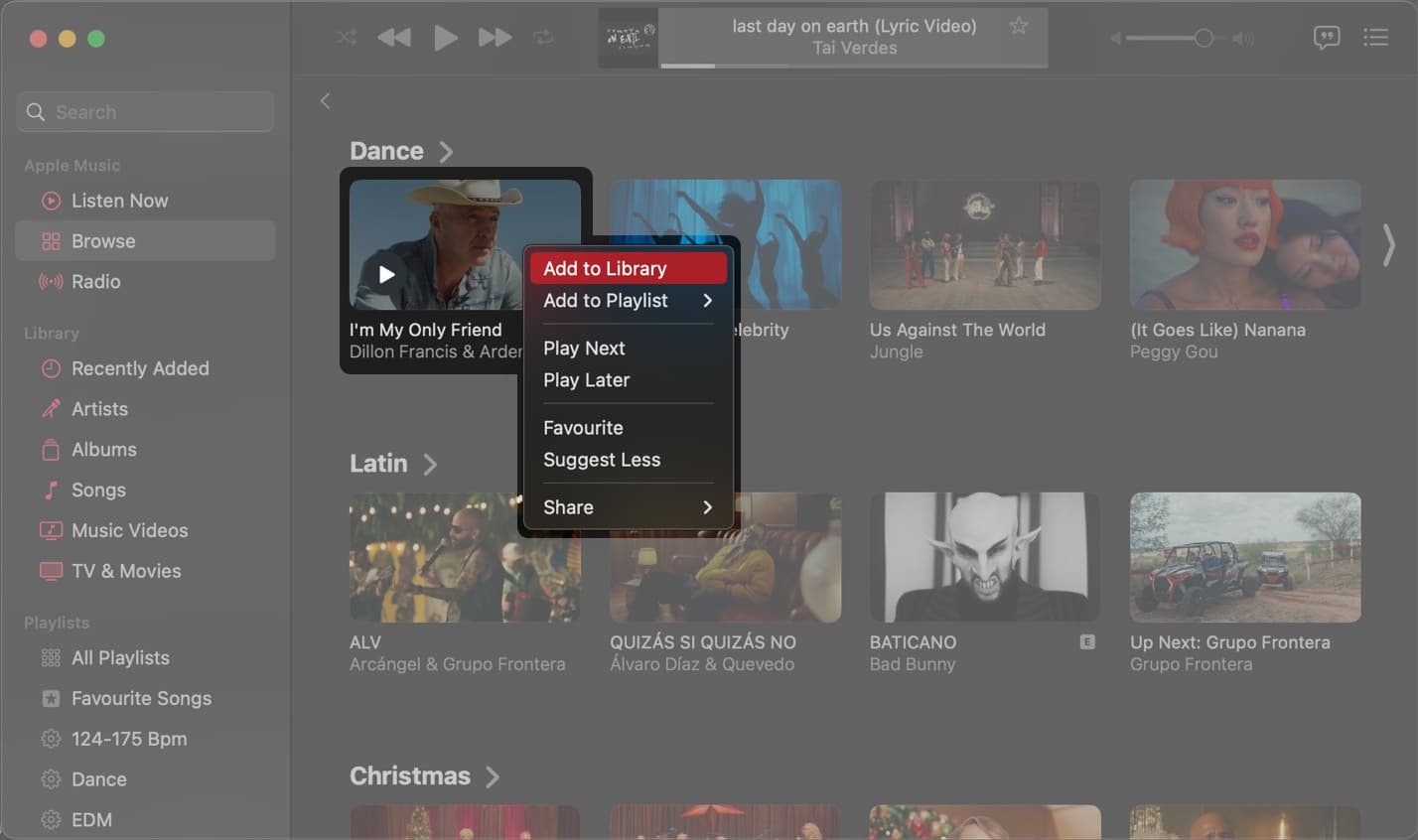Screen dimensions: 1418x840
Task: Open the lyrics panel
Action: tap(1327, 38)
